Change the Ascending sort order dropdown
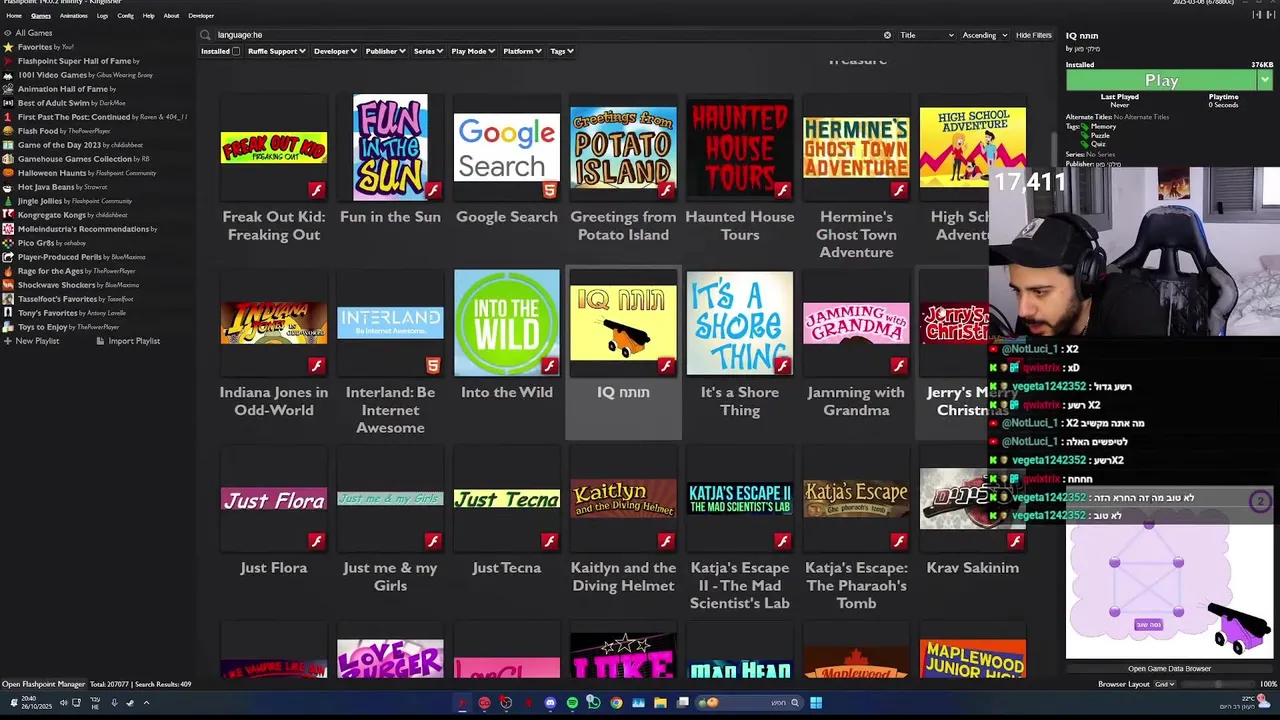This screenshot has height=720, width=1280. tap(985, 35)
